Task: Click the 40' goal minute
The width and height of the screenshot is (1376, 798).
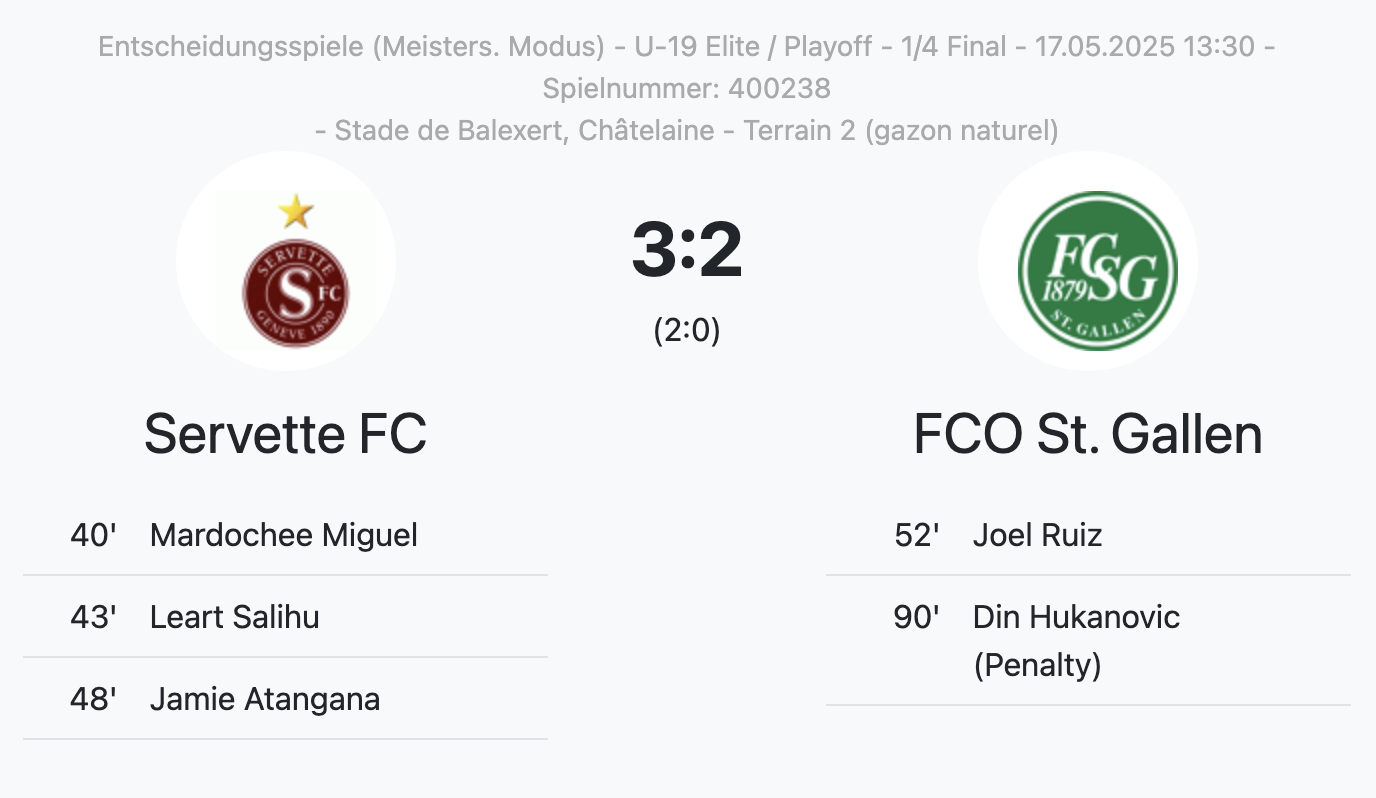Action: tap(93, 535)
